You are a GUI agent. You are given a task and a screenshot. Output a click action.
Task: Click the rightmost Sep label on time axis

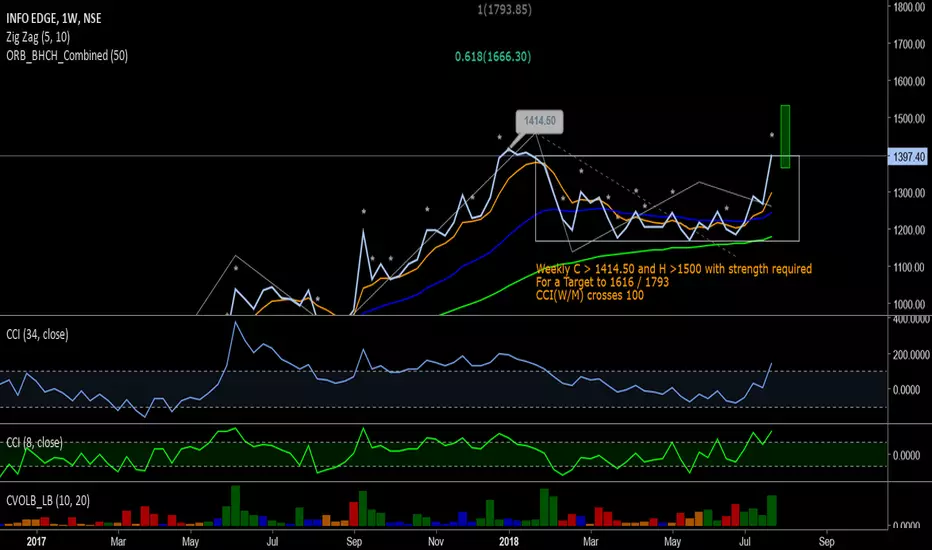pyautogui.click(x=826, y=542)
